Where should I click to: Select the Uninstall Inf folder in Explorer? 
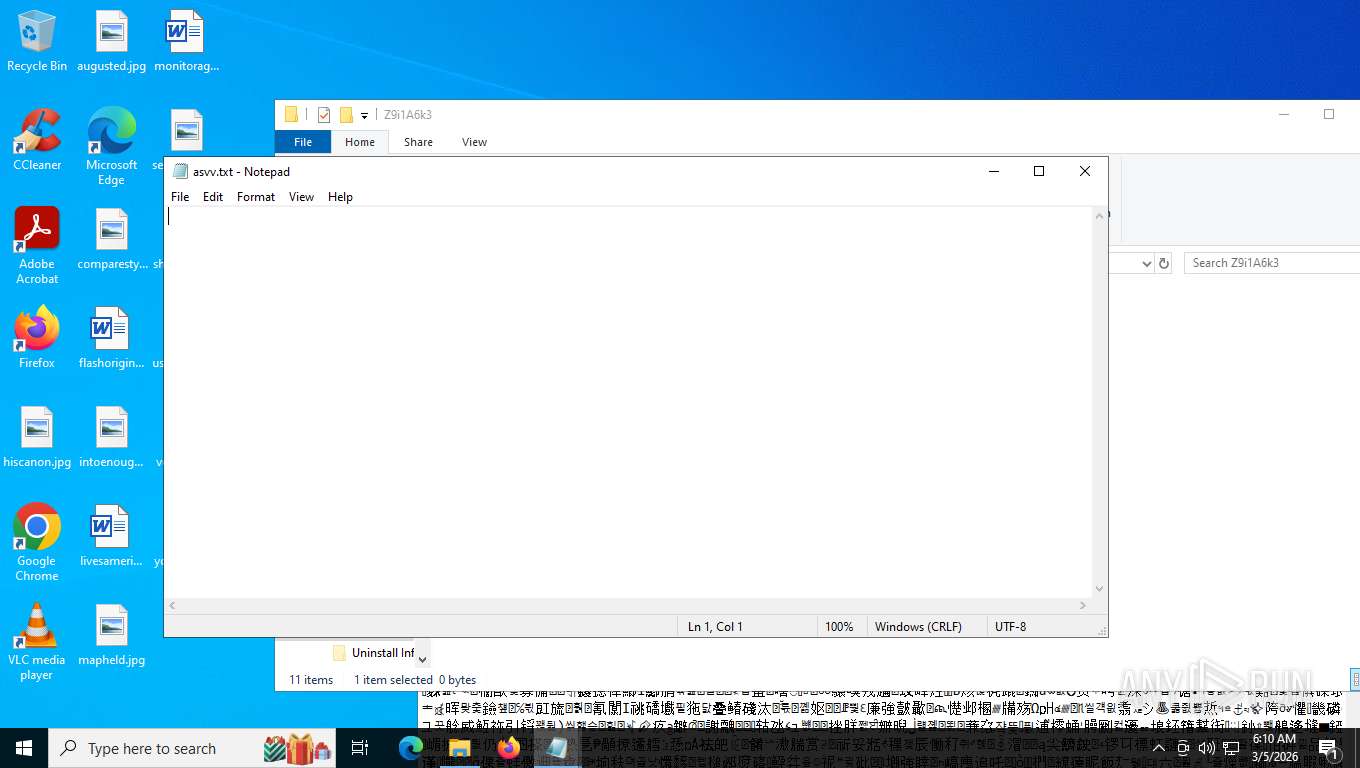tap(373, 653)
